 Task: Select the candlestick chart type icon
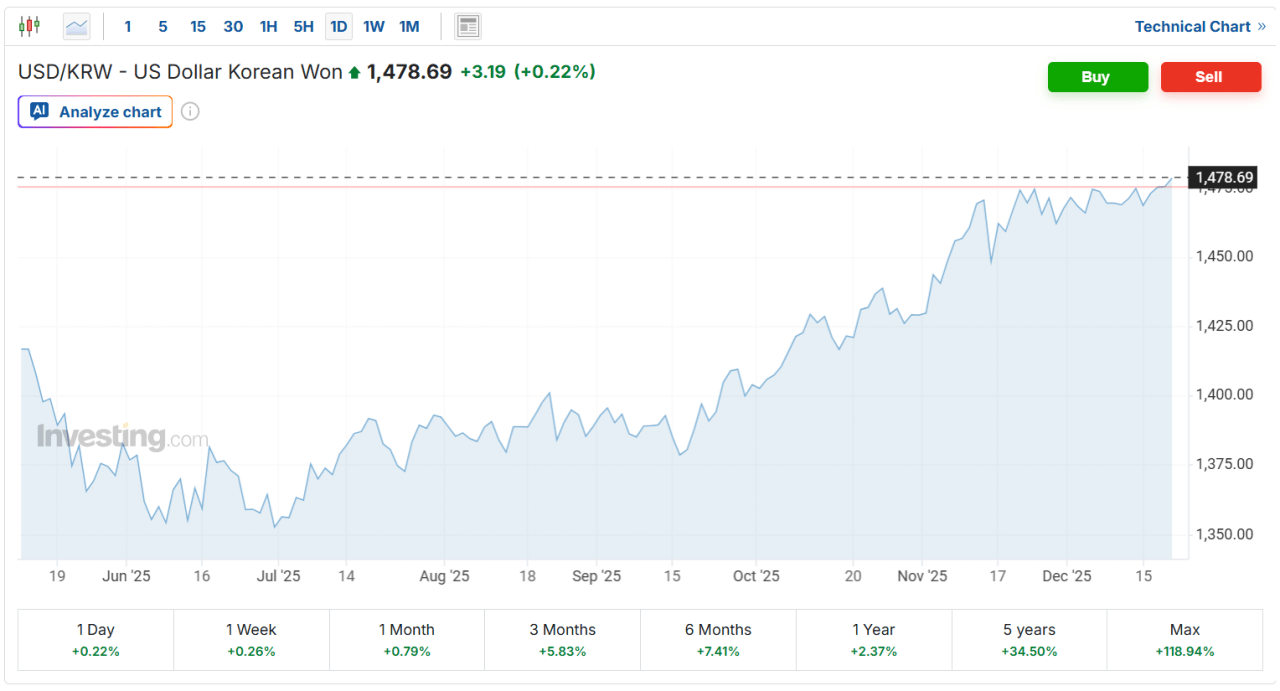point(30,26)
